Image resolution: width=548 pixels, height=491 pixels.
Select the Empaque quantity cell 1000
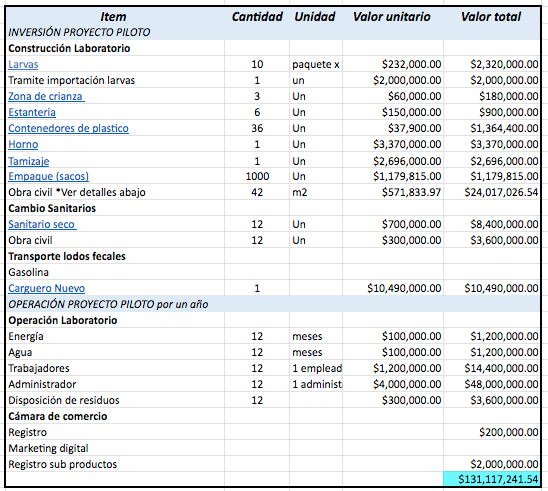coord(257,176)
